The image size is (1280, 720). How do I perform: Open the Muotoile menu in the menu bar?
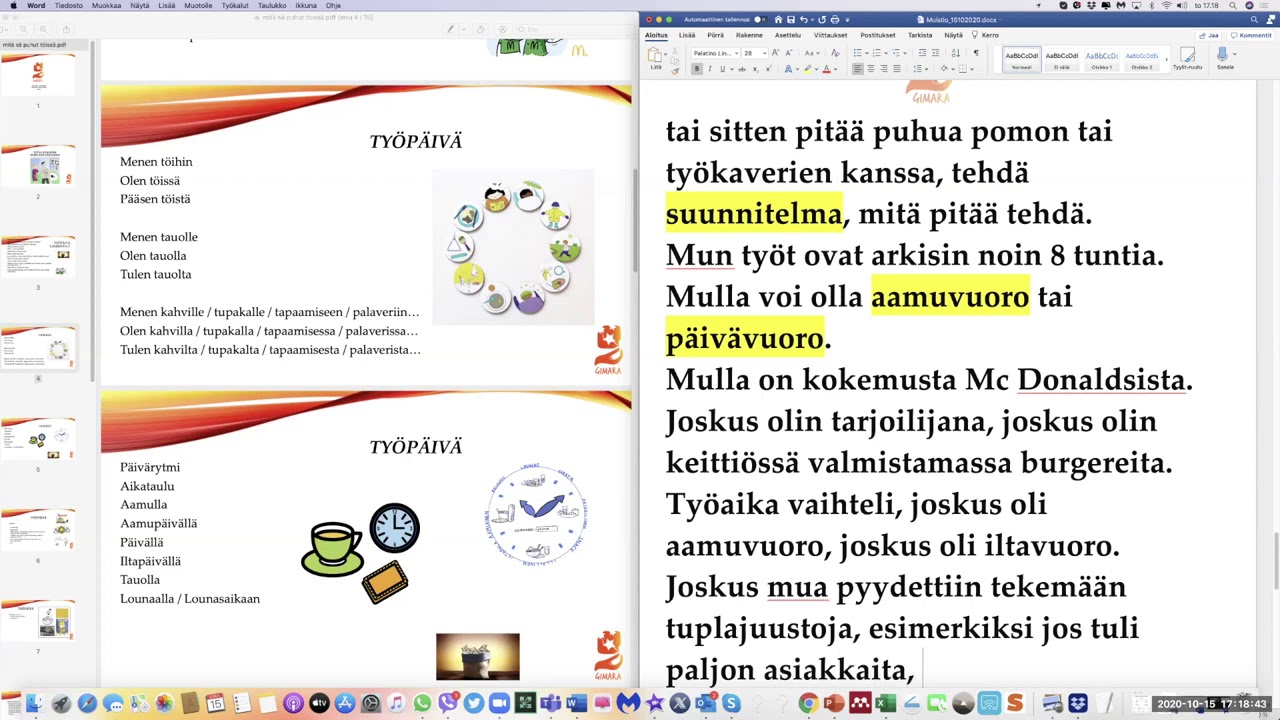(x=198, y=5)
